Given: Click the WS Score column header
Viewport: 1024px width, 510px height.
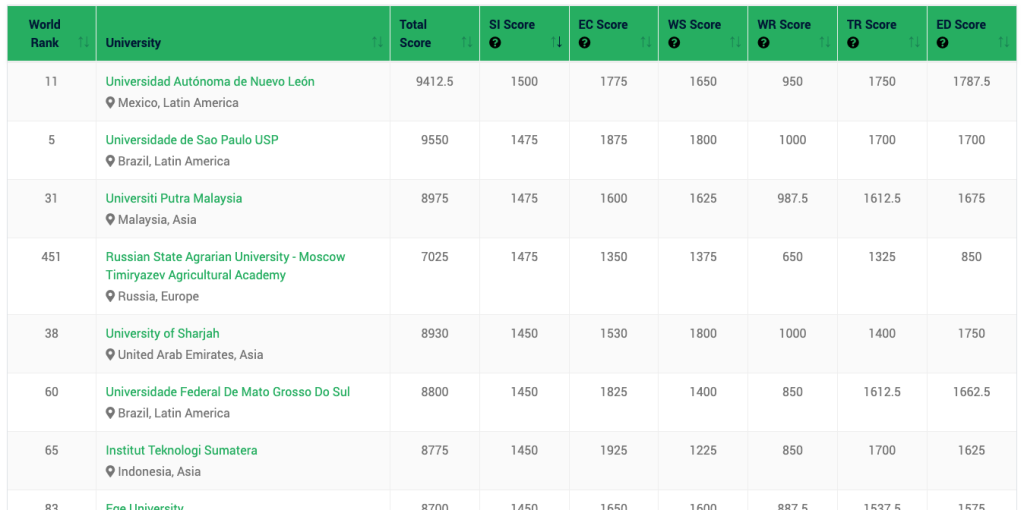Looking at the screenshot, I should 694,25.
